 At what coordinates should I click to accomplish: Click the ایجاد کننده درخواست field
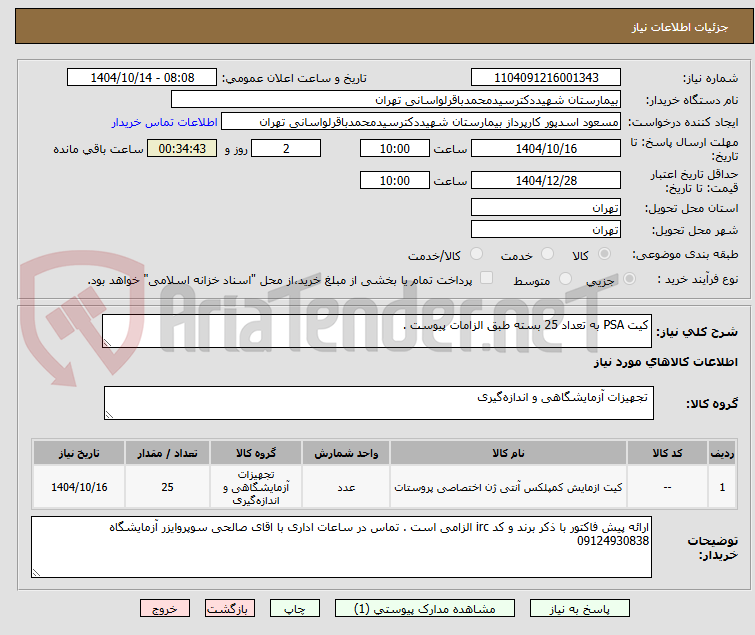(x=421, y=122)
